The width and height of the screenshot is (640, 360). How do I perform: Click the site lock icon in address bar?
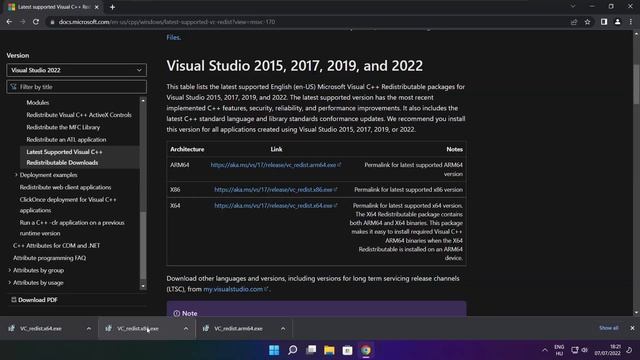click(52, 22)
